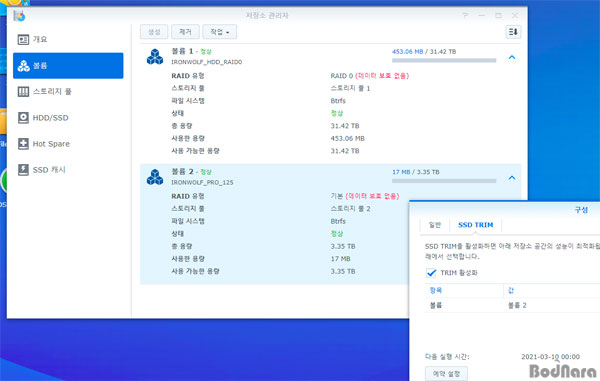The image size is (600, 381).
Task: Click the 볼륨 1 usage progress bar
Action: [x=444, y=60]
